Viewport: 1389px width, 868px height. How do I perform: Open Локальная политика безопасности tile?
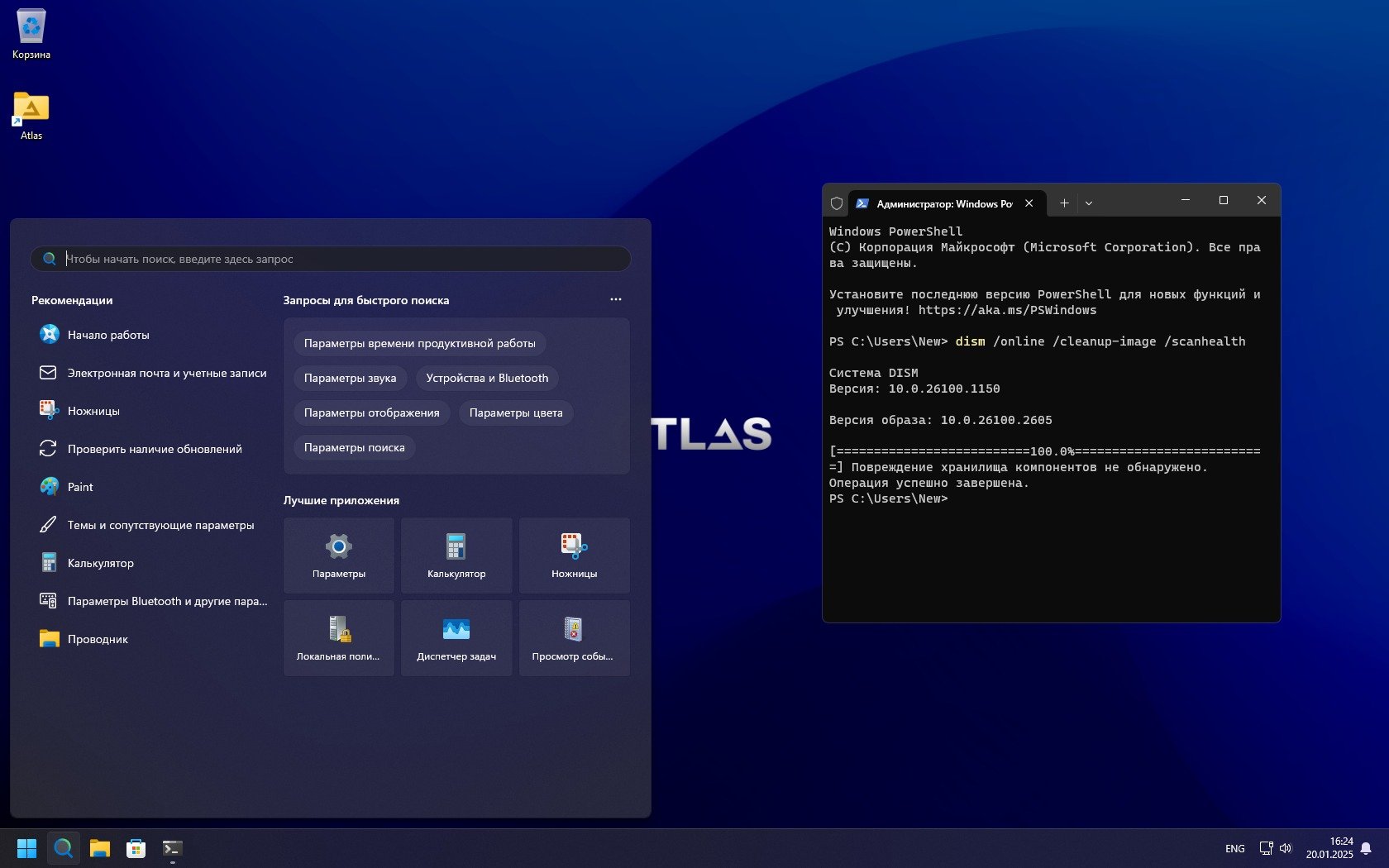pyautogui.click(x=339, y=637)
